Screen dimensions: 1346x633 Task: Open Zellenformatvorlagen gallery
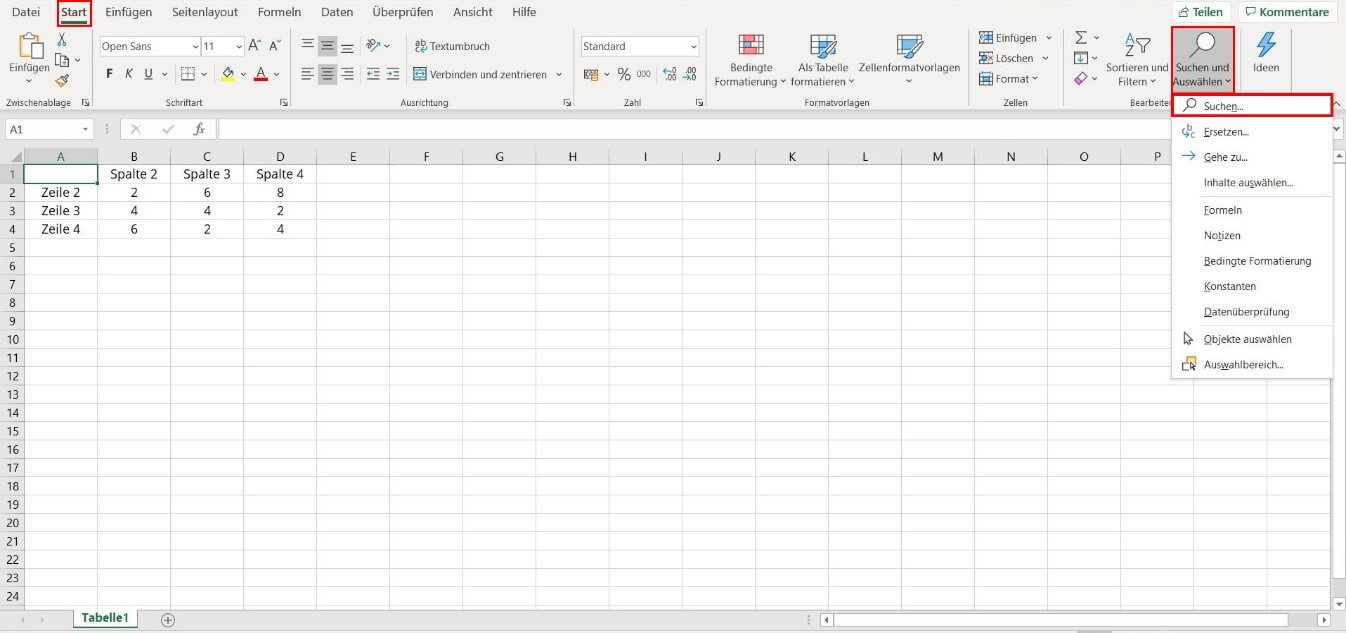click(x=909, y=60)
